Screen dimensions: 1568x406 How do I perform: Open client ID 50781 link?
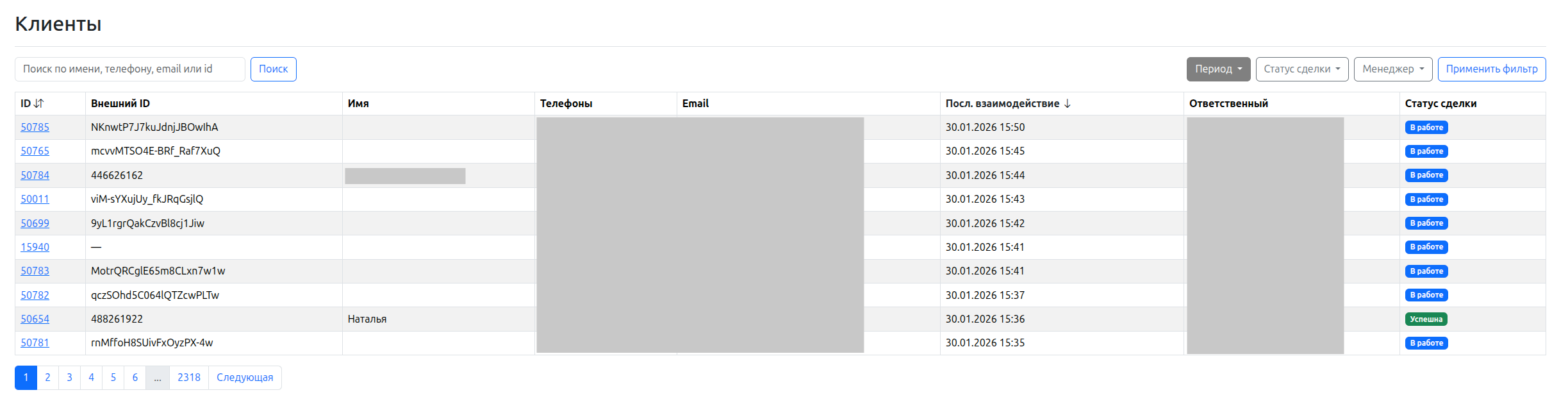(35, 343)
